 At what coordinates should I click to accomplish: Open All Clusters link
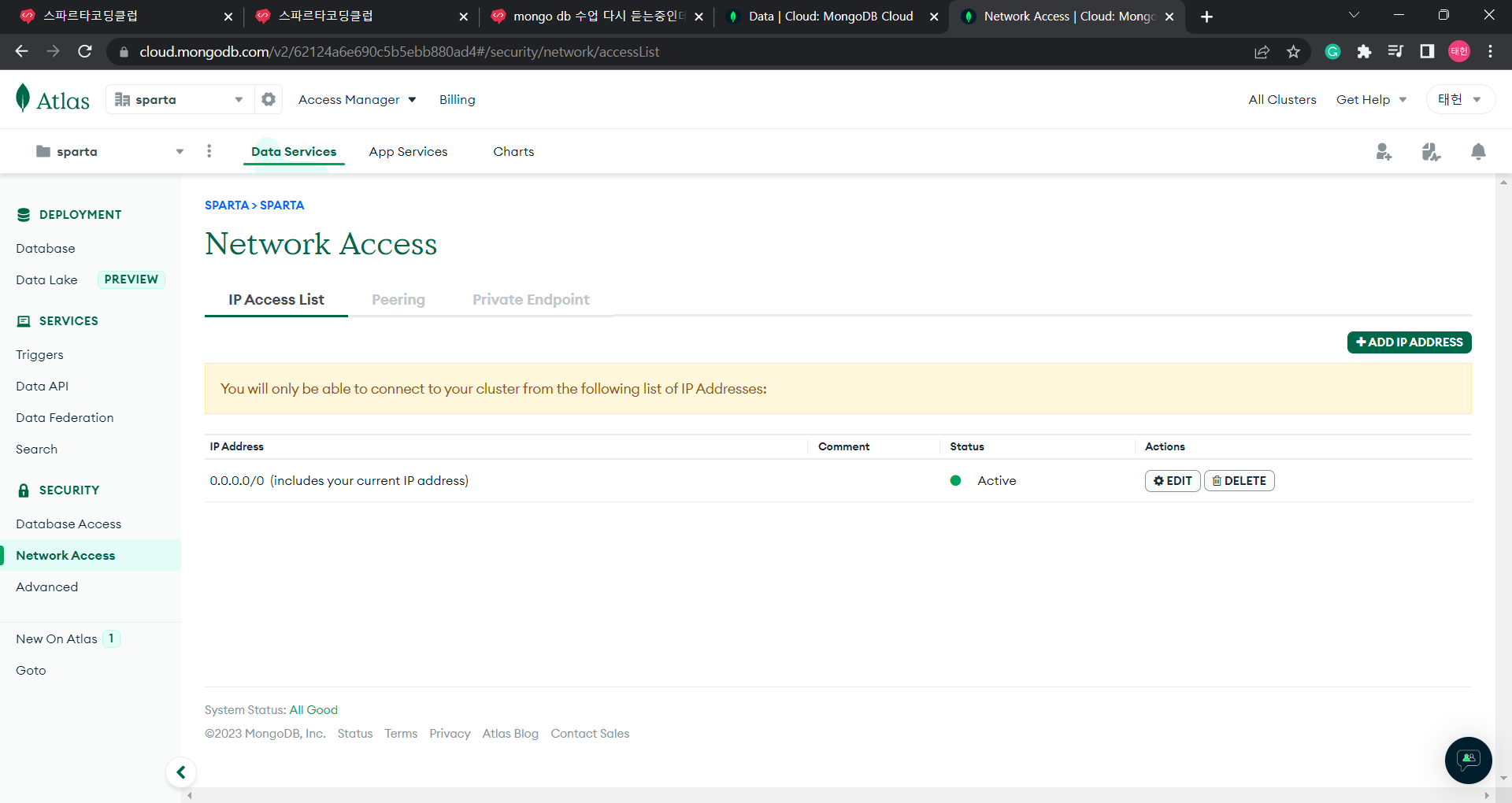point(1282,99)
